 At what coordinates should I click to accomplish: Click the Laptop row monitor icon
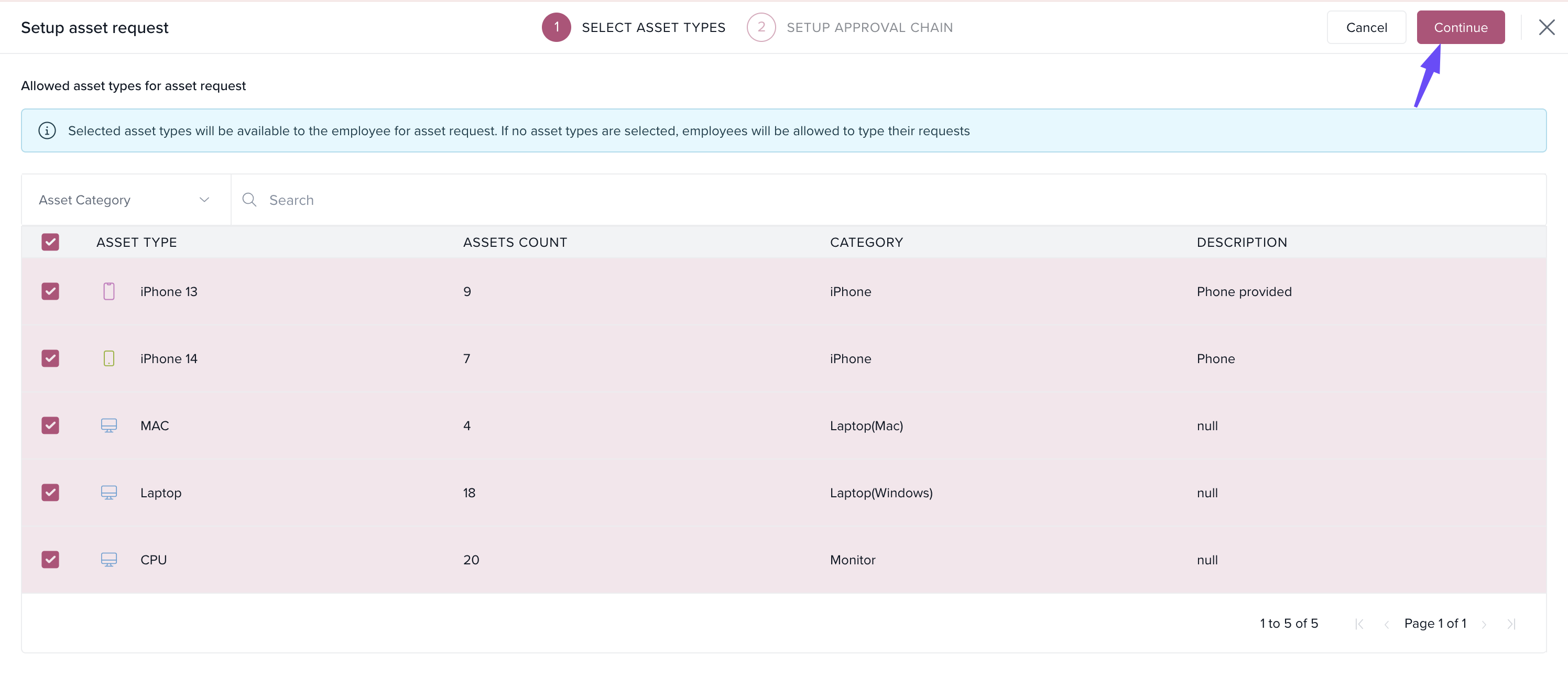click(108, 493)
